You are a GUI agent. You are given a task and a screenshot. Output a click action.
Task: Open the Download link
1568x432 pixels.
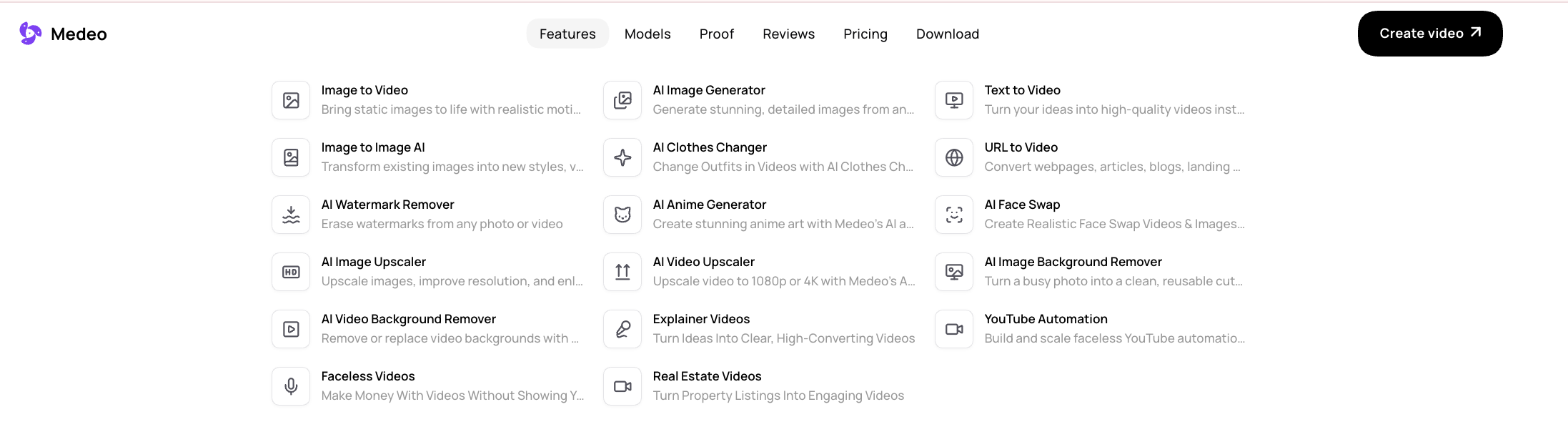tap(948, 34)
